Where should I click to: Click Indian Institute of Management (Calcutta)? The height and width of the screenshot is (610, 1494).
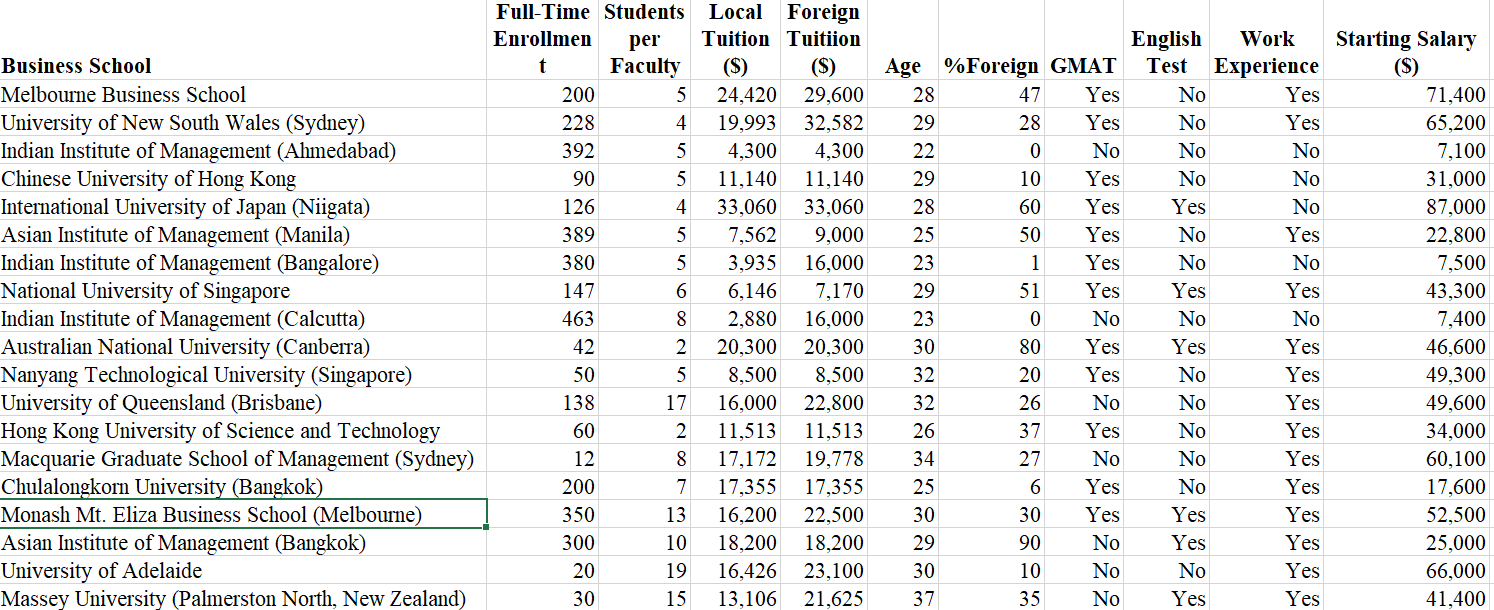click(x=244, y=319)
